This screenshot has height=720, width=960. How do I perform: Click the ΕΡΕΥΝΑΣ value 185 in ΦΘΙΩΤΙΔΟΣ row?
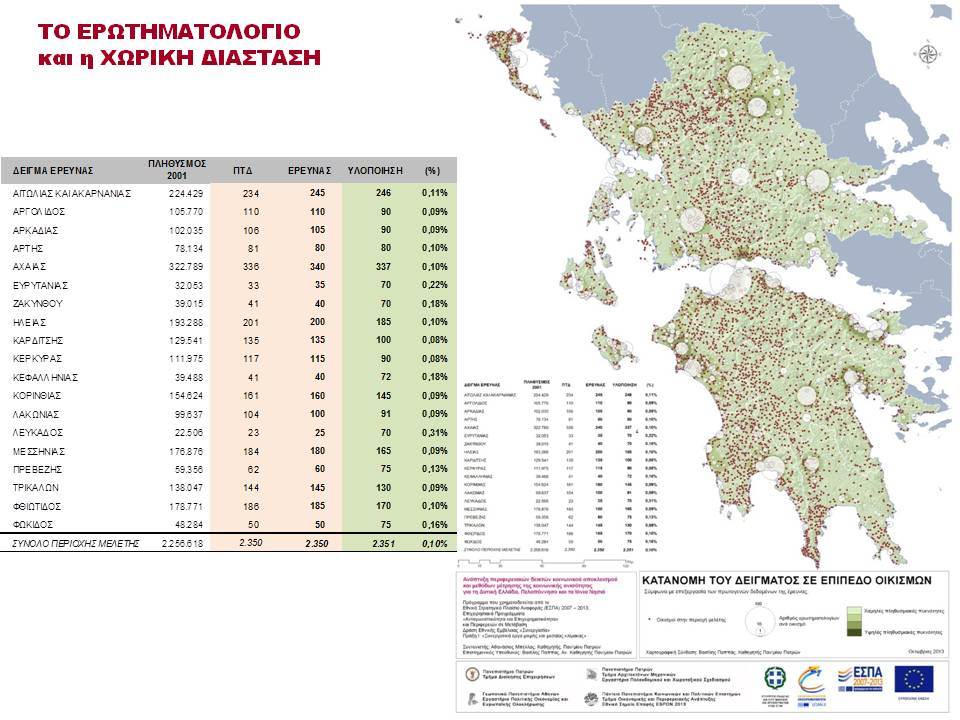tap(317, 506)
